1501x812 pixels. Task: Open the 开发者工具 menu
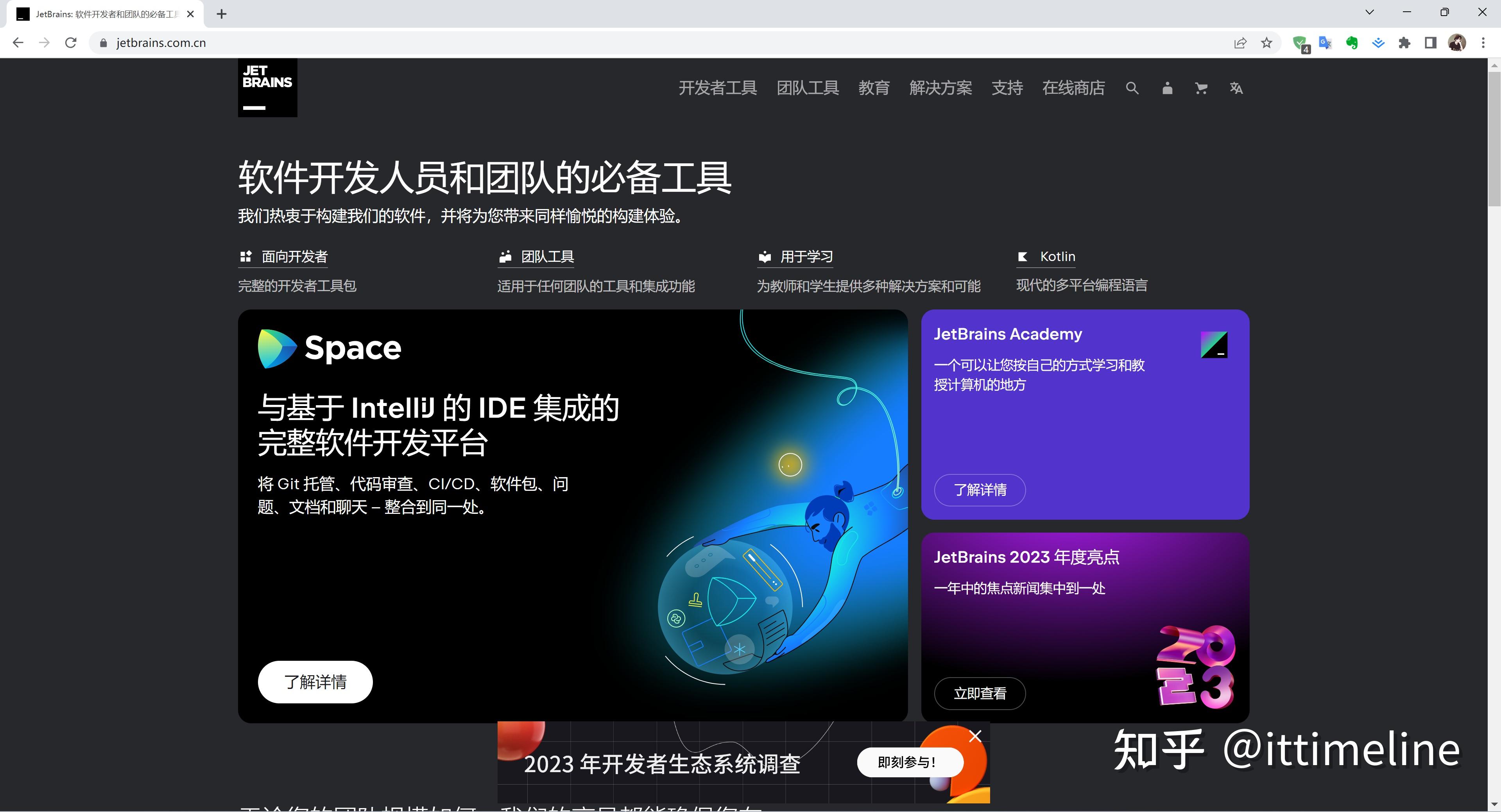(717, 88)
